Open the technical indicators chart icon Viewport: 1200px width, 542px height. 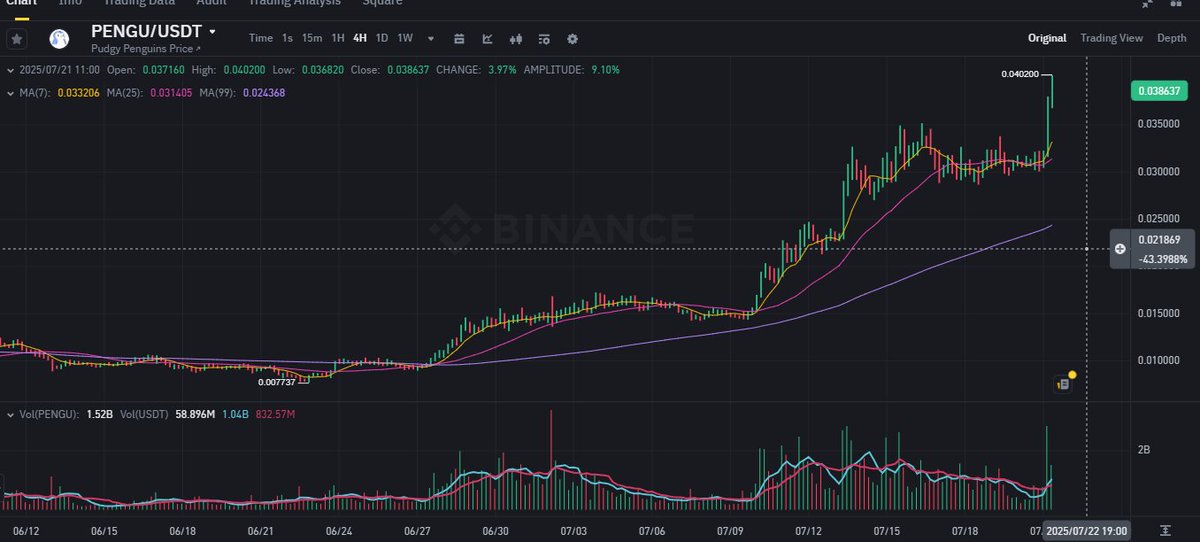coord(487,39)
